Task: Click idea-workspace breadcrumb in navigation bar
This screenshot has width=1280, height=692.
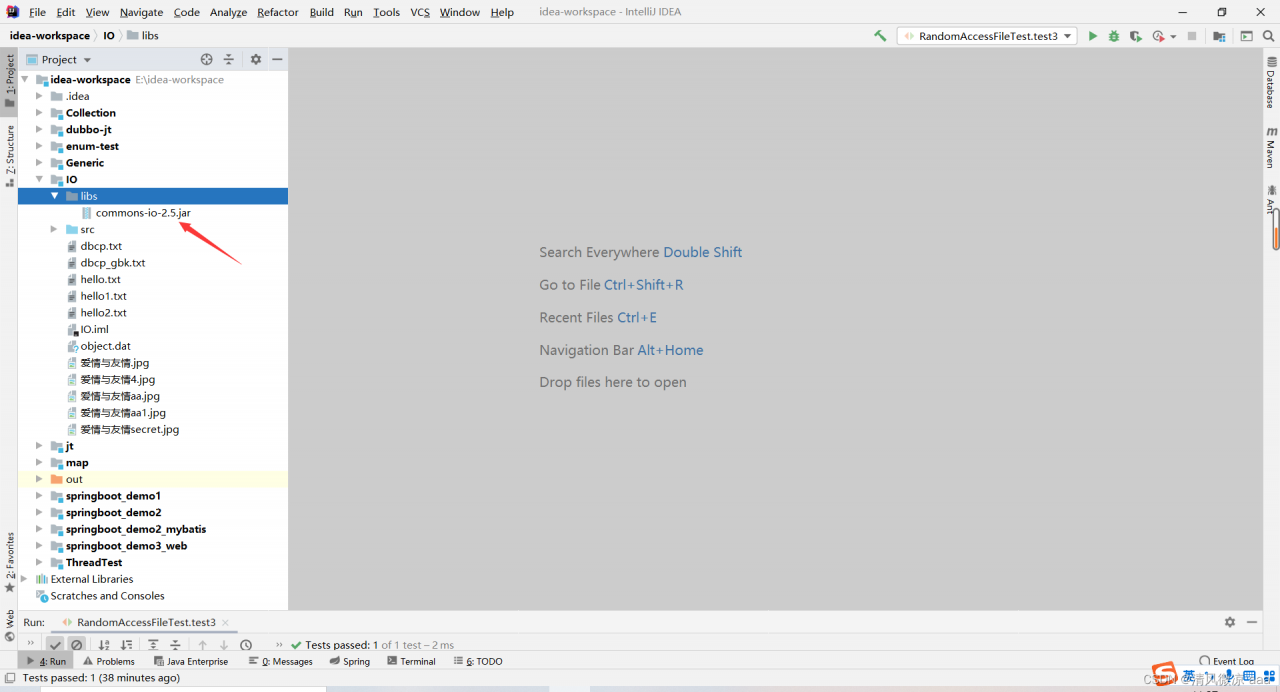Action: tap(50, 36)
